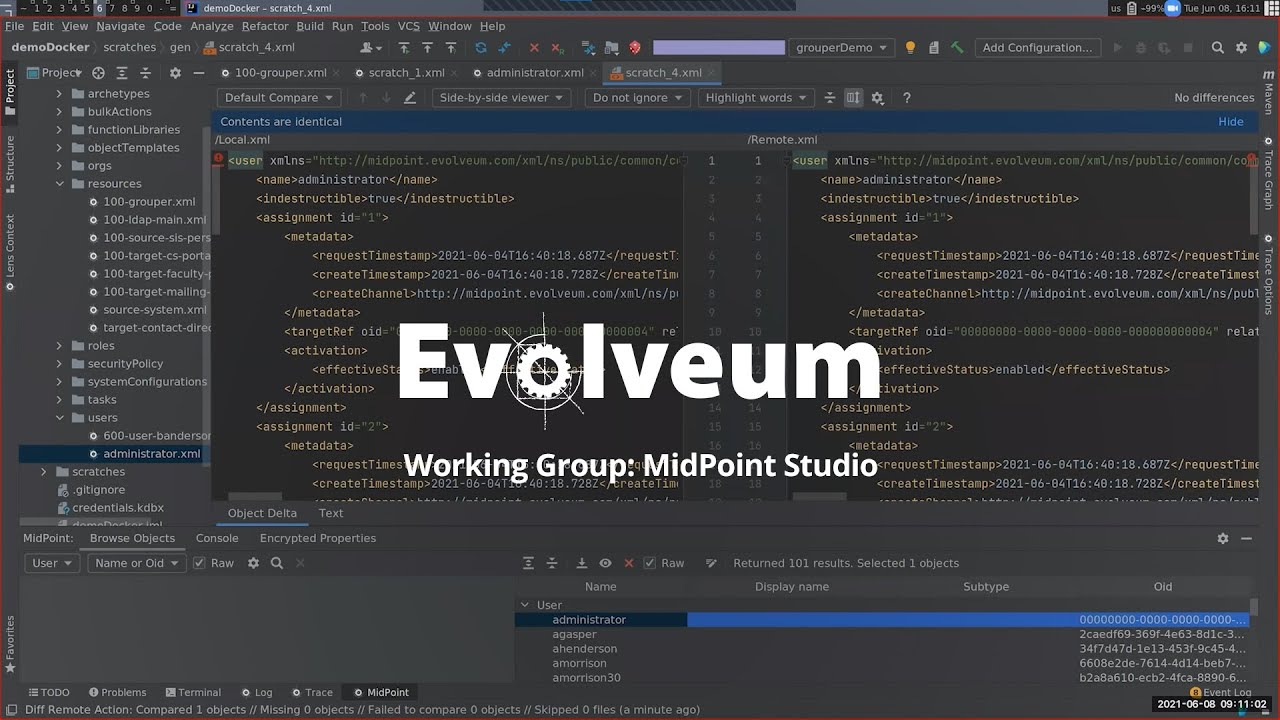
Task: Open the Terminal tool window
Action: (x=192, y=692)
